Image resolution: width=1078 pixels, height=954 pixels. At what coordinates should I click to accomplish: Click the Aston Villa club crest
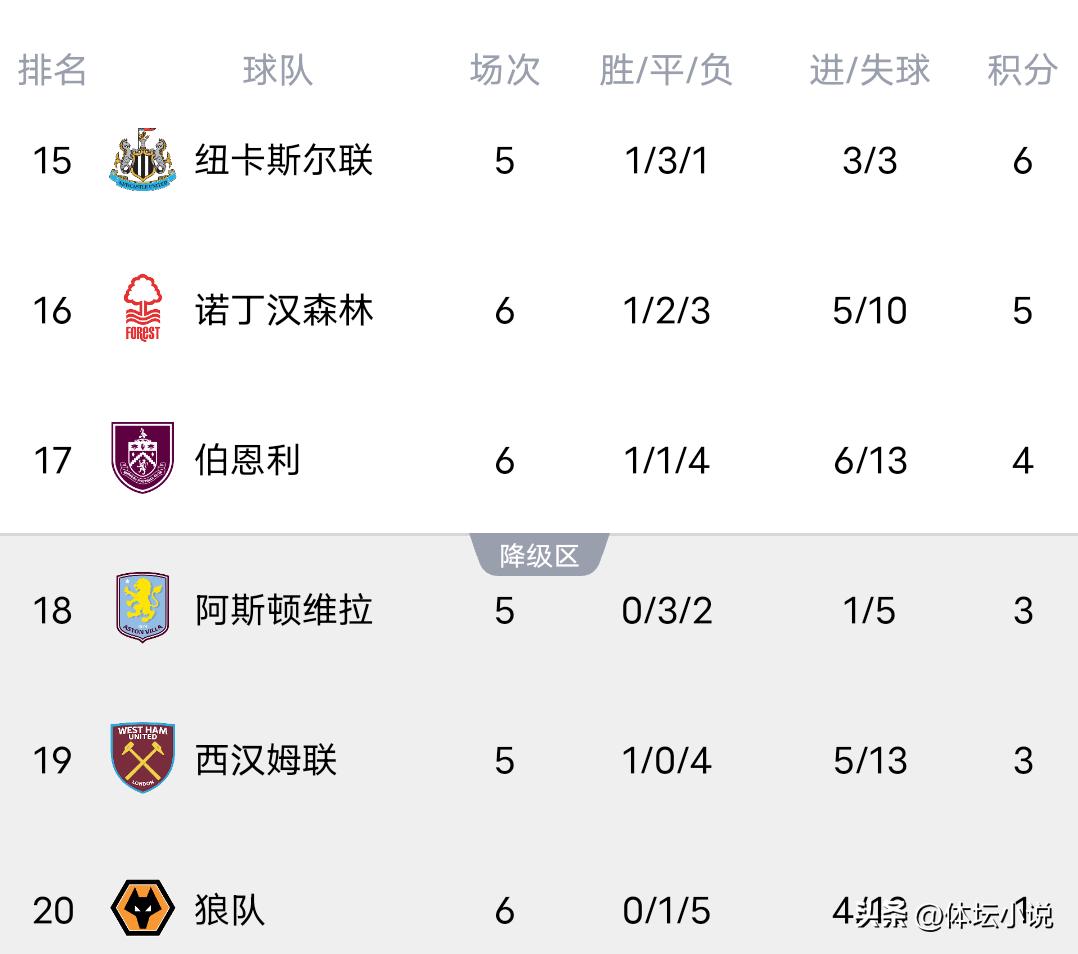click(x=142, y=608)
